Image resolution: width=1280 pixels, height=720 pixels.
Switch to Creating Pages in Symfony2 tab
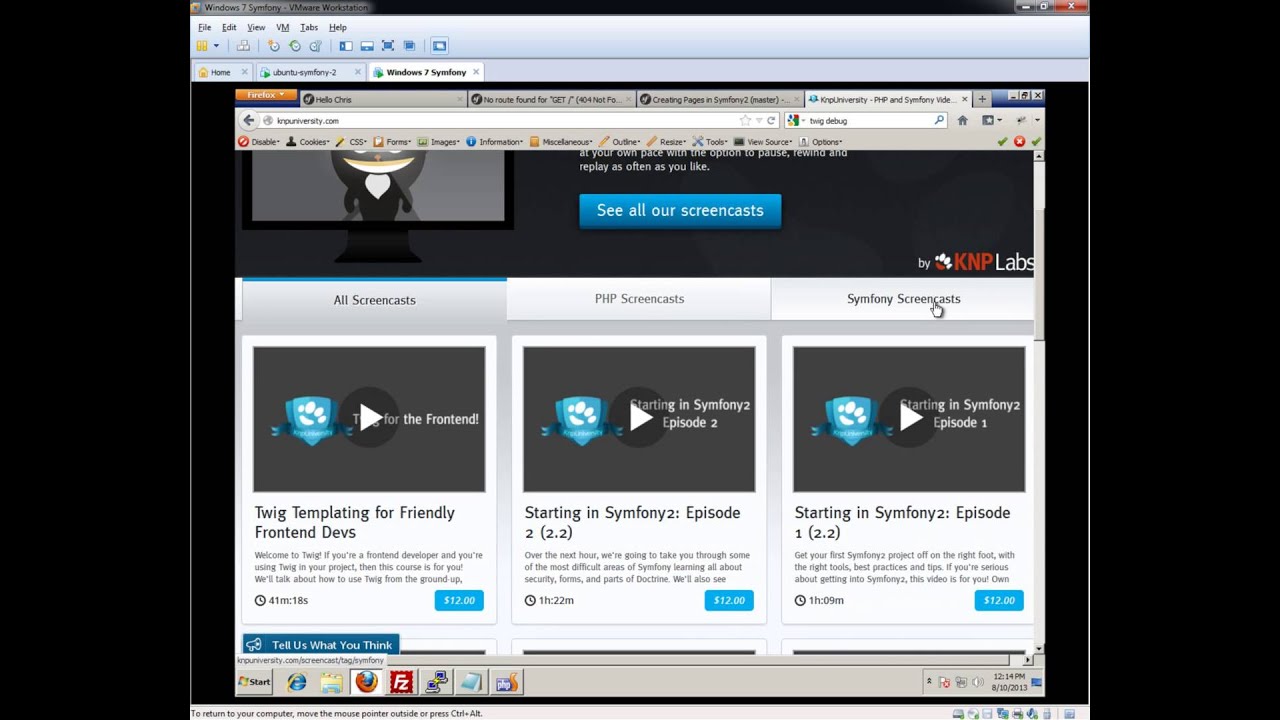coord(720,99)
